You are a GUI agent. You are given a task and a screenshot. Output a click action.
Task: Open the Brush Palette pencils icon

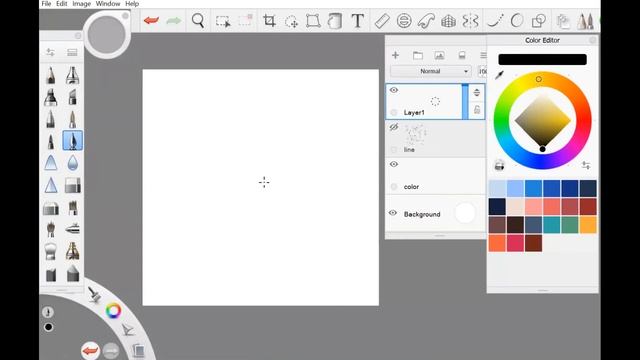(585, 21)
